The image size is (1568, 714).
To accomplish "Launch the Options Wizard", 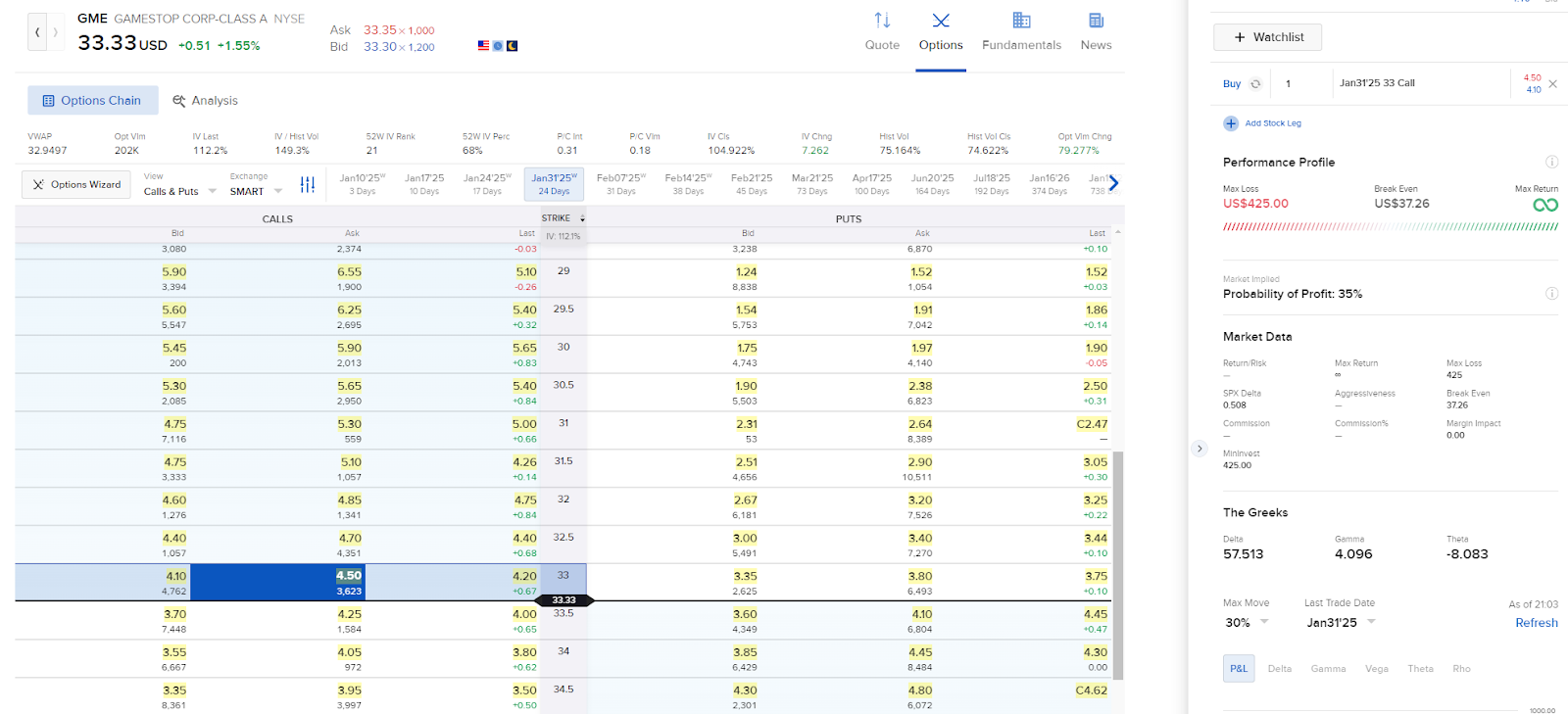I will [x=76, y=184].
